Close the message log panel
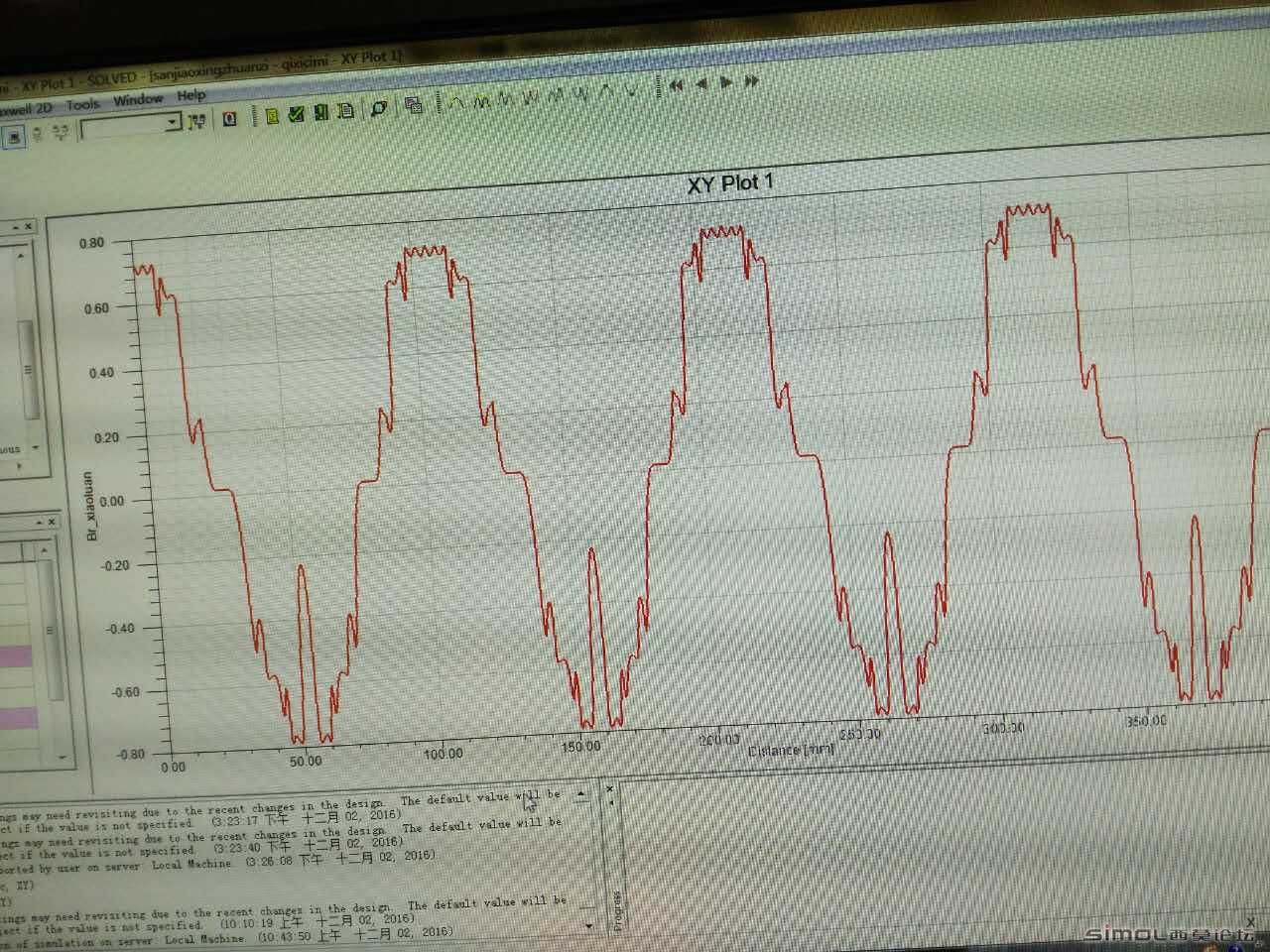Viewport: 1270px width, 952px height. coord(610,789)
